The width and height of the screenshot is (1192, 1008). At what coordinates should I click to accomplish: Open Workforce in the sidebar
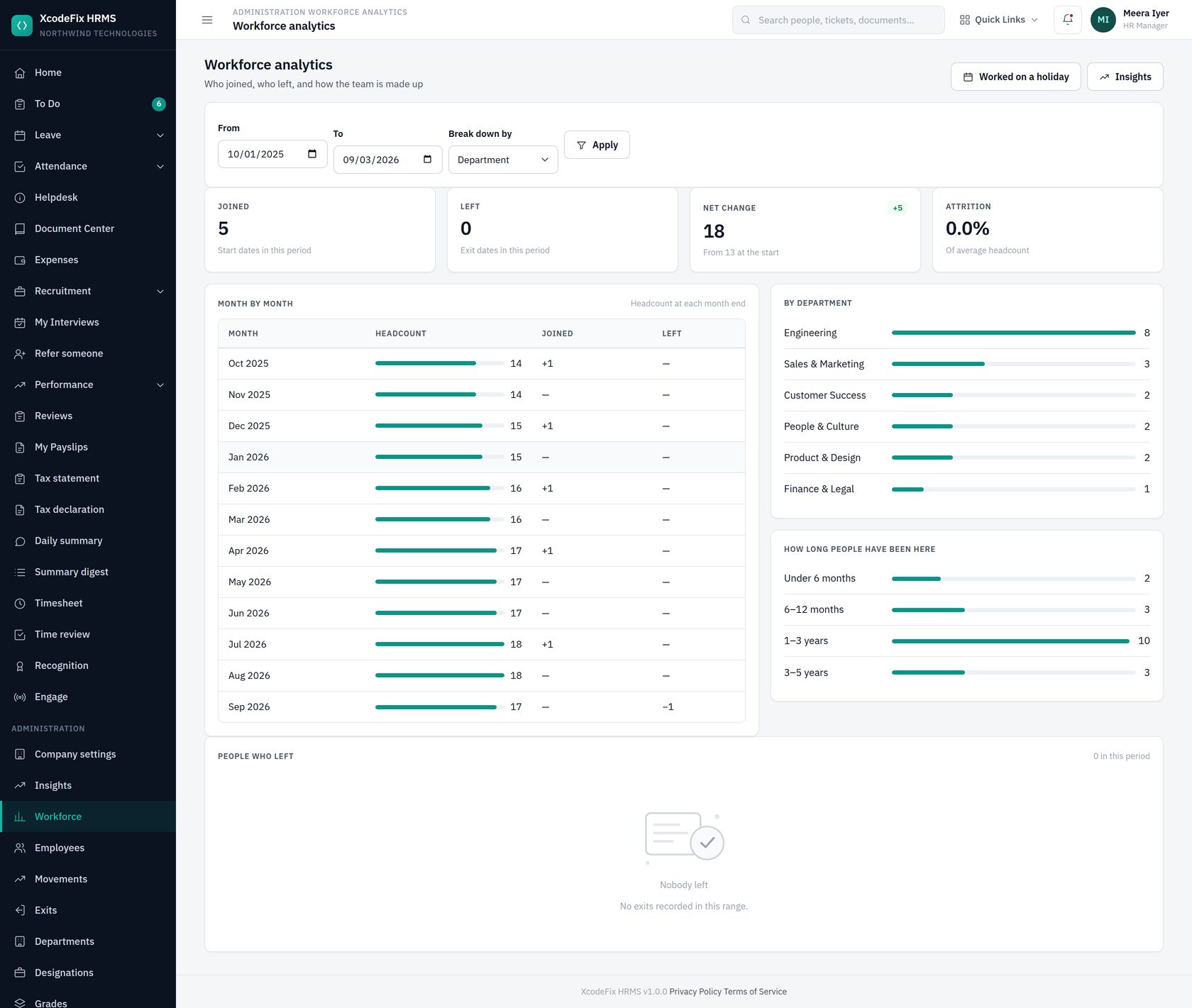[88, 816]
